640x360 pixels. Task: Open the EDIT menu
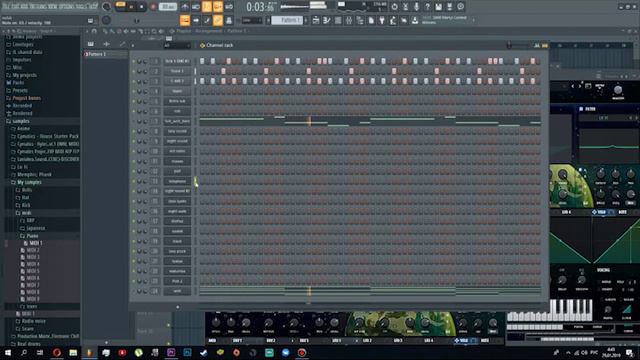pyautogui.click(x=16, y=6)
